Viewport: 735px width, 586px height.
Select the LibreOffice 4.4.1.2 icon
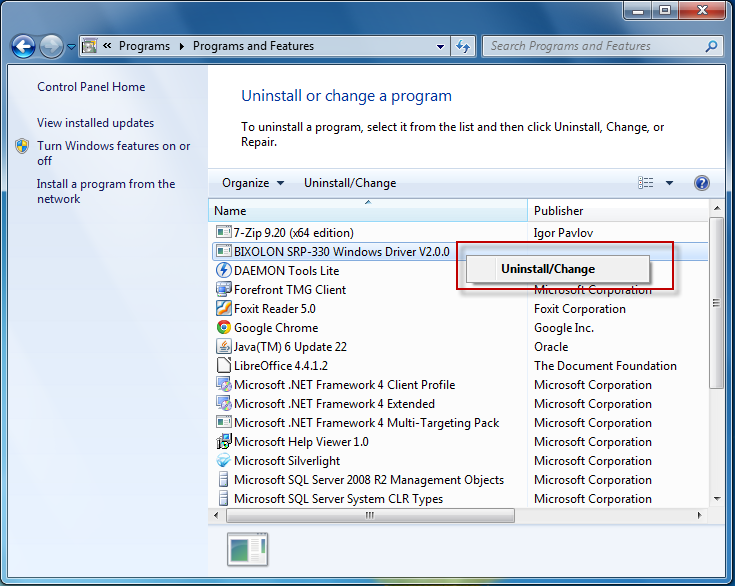(x=224, y=366)
